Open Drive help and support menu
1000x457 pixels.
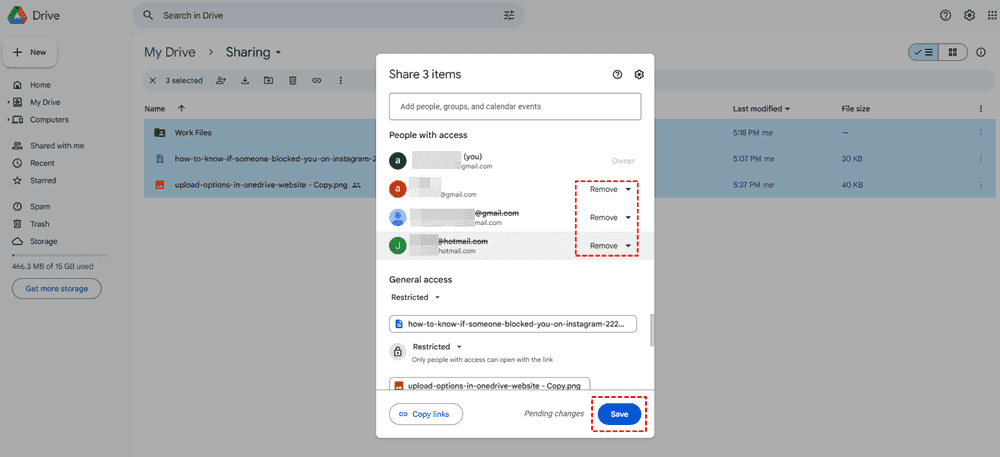(x=946, y=15)
